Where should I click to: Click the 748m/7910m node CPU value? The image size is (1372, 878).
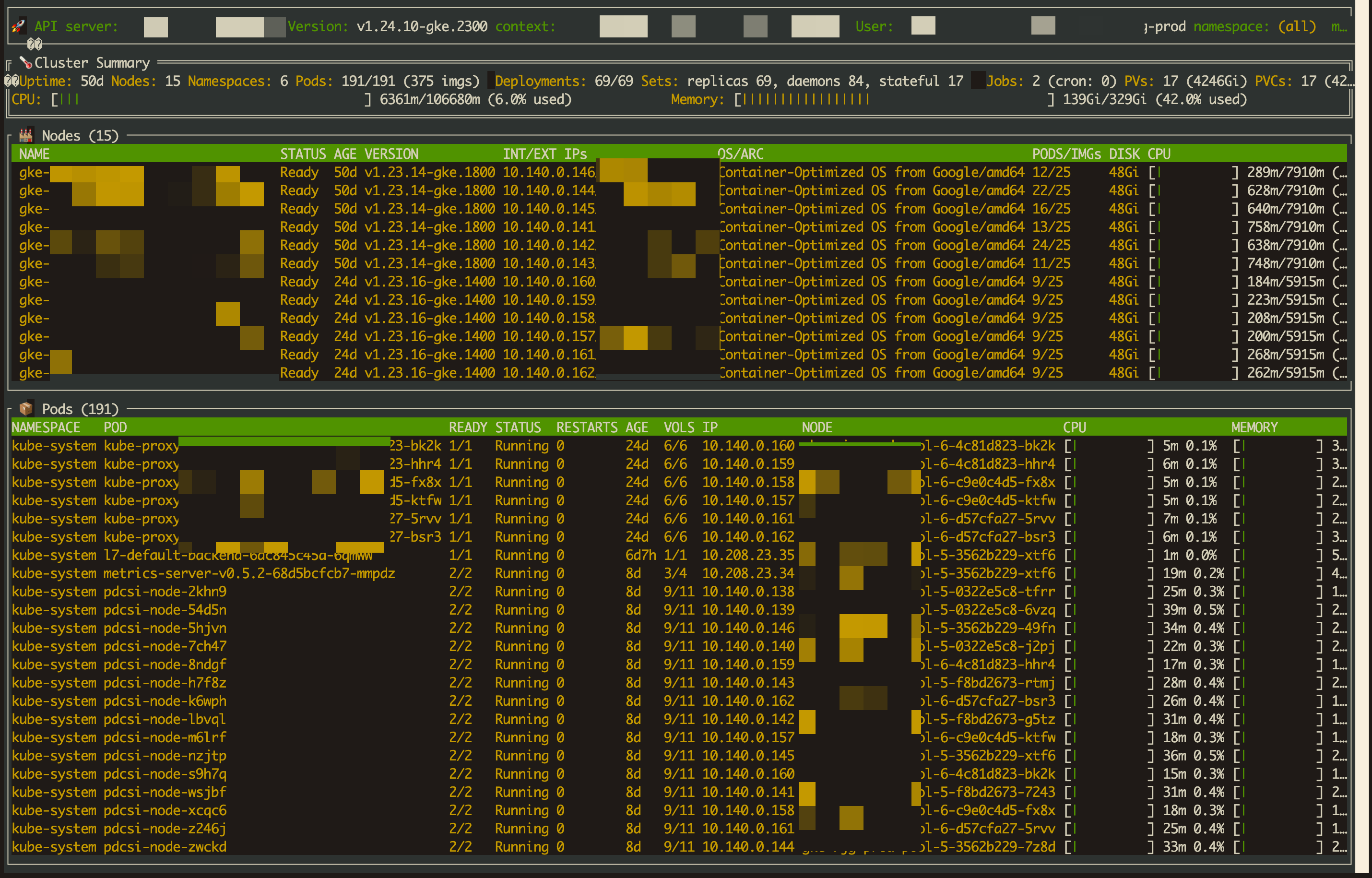coord(1285,263)
